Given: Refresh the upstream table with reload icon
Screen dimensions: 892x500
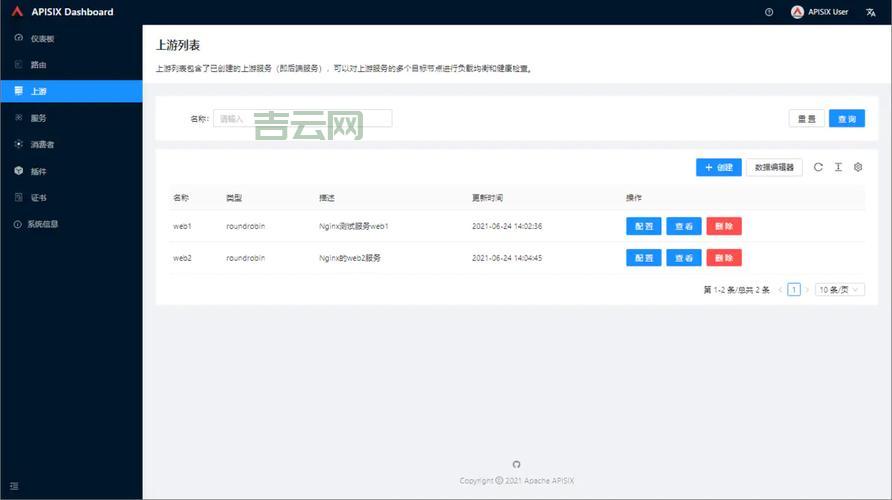Looking at the screenshot, I should pyautogui.click(x=818, y=167).
